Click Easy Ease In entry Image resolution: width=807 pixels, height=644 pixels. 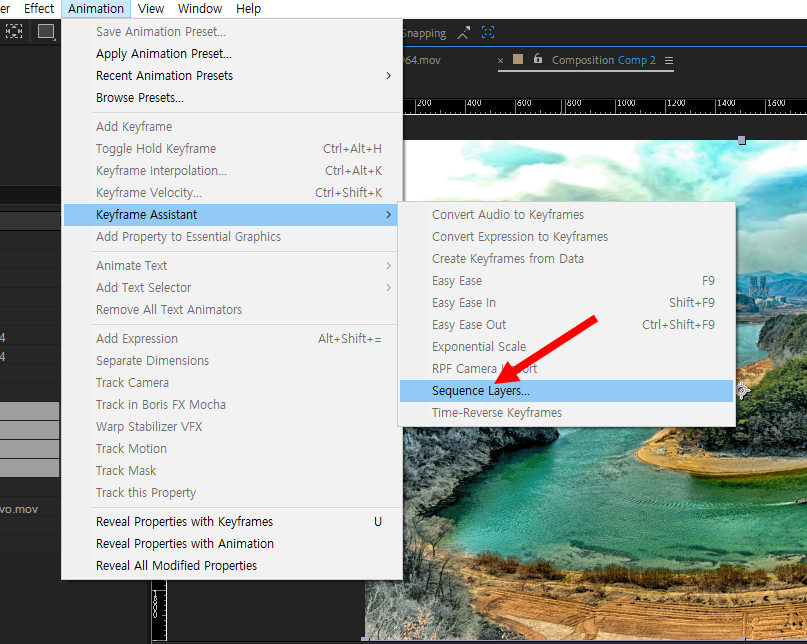click(x=567, y=303)
